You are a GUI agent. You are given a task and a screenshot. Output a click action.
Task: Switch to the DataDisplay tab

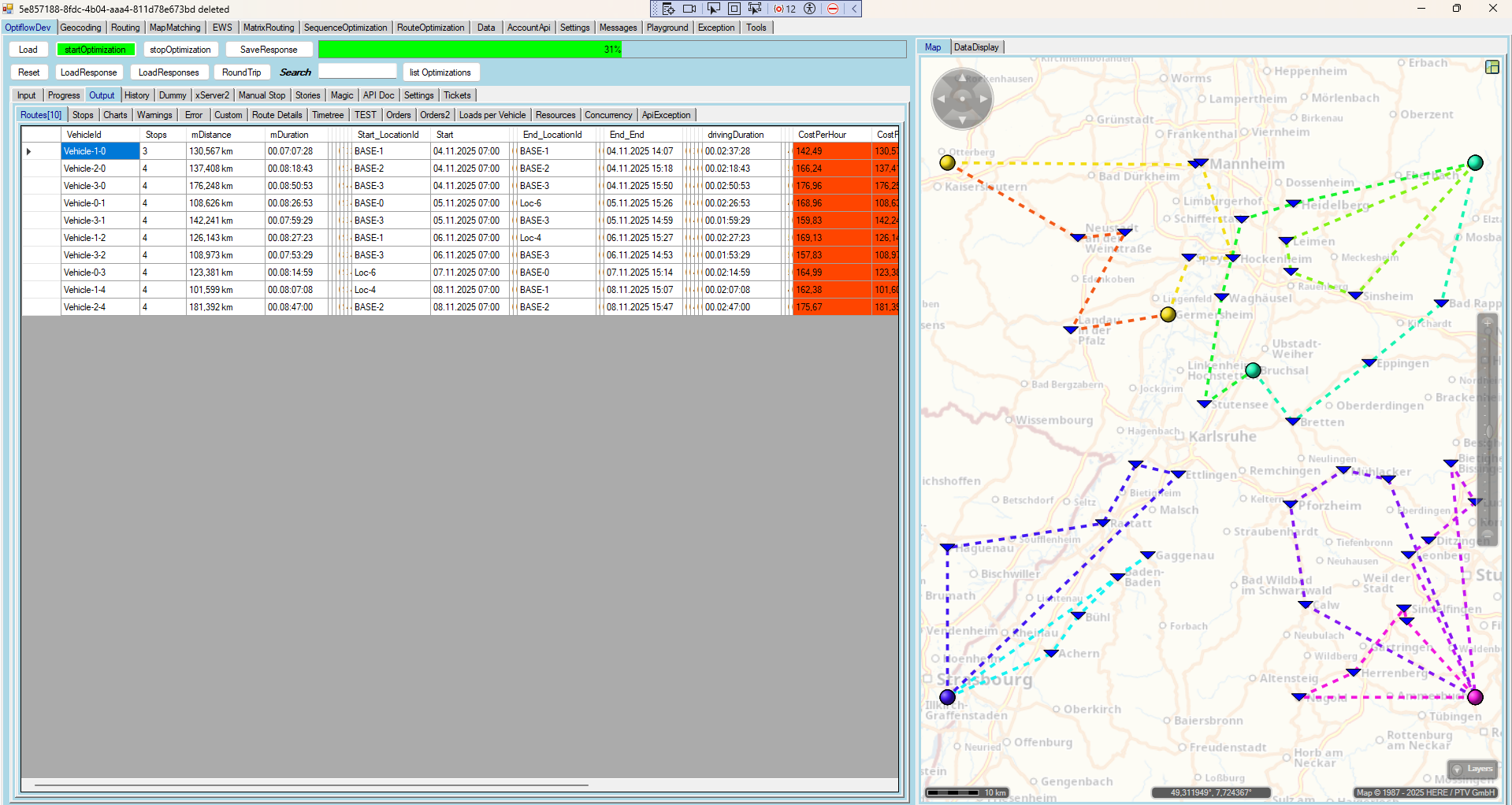click(976, 47)
